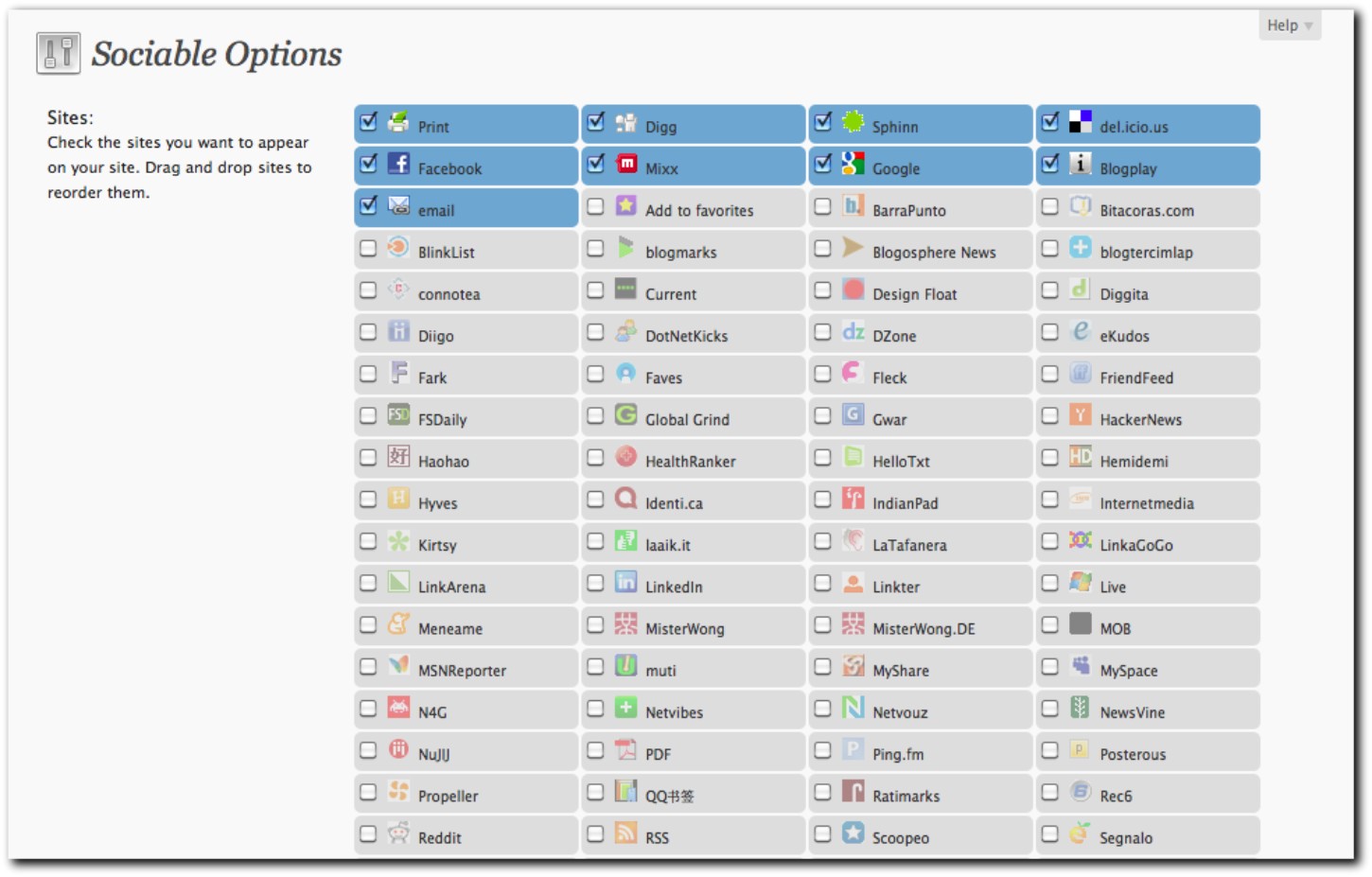Click the Add to favorites star icon
Screen dimensions: 1372x877
626,205
